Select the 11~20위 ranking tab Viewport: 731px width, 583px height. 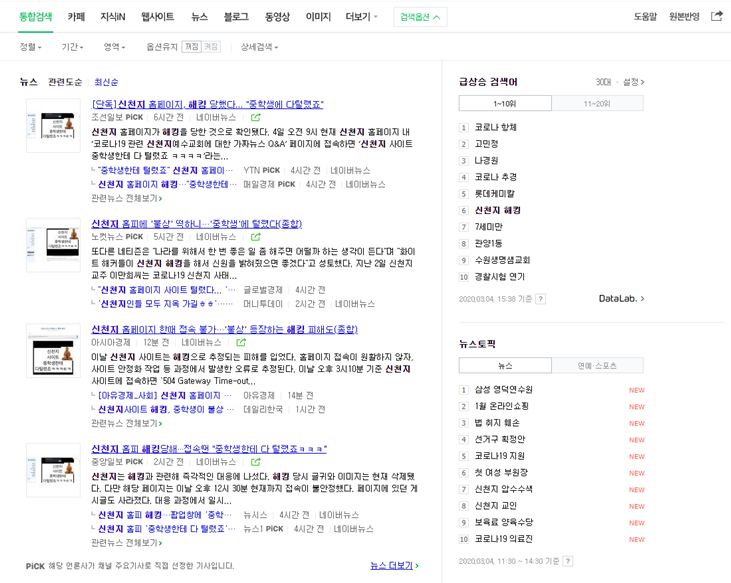(x=597, y=103)
